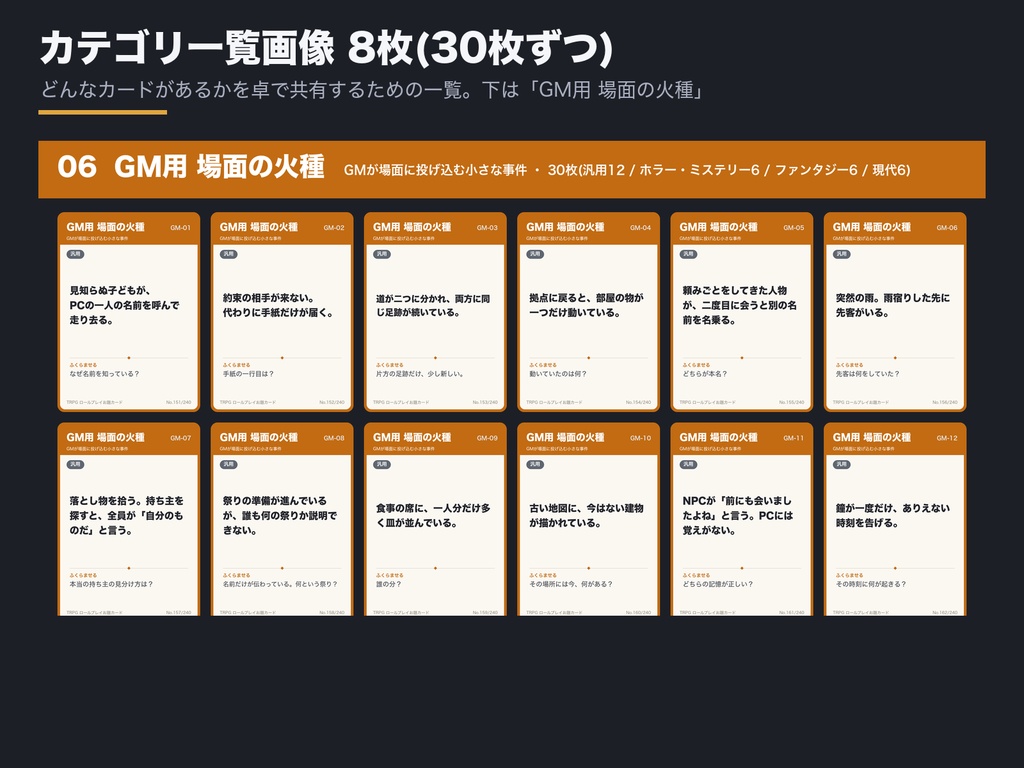Choose the GM-06 card thumbnail

[x=895, y=312]
